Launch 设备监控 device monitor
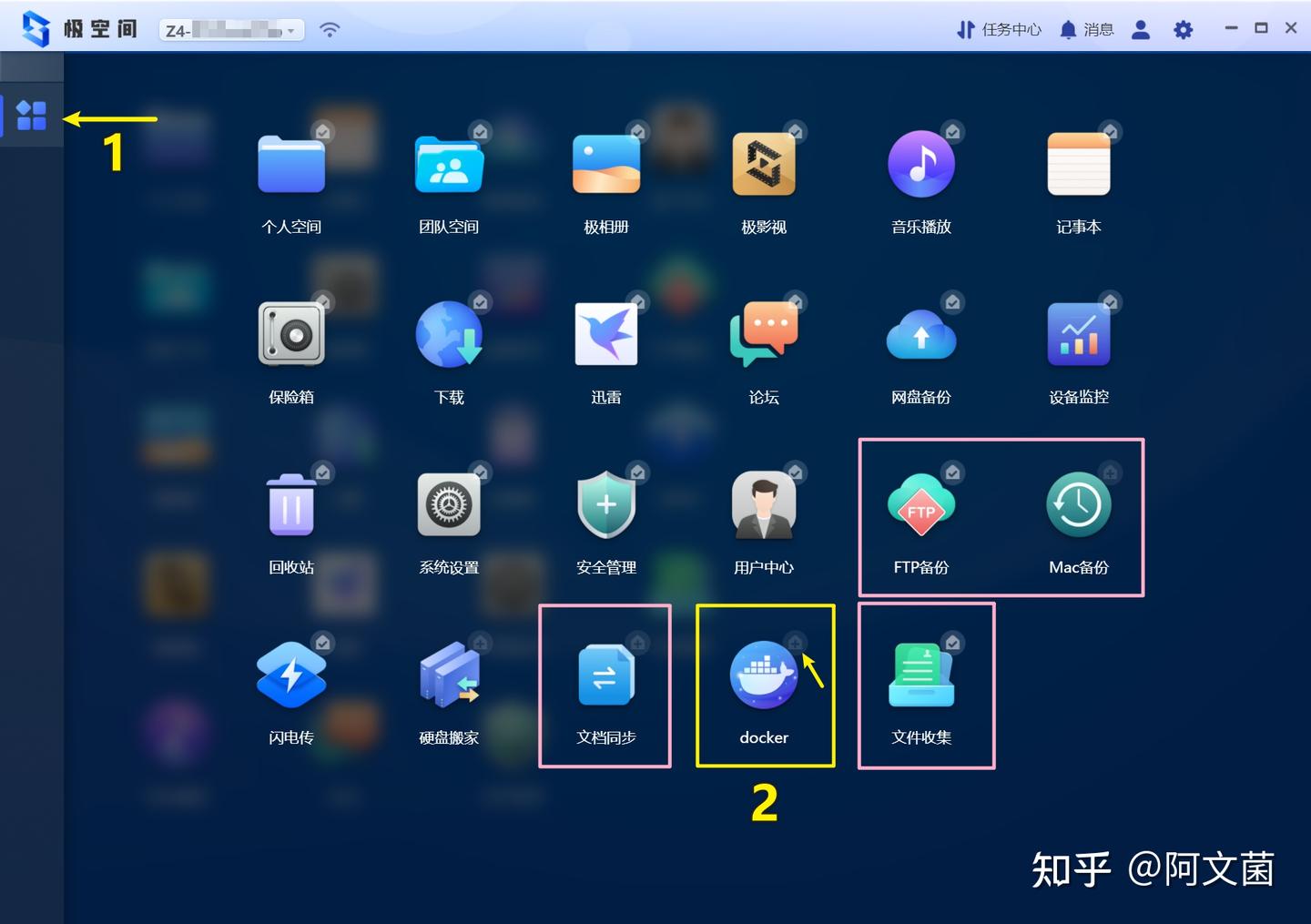The image size is (1311, 924). 1079,334
